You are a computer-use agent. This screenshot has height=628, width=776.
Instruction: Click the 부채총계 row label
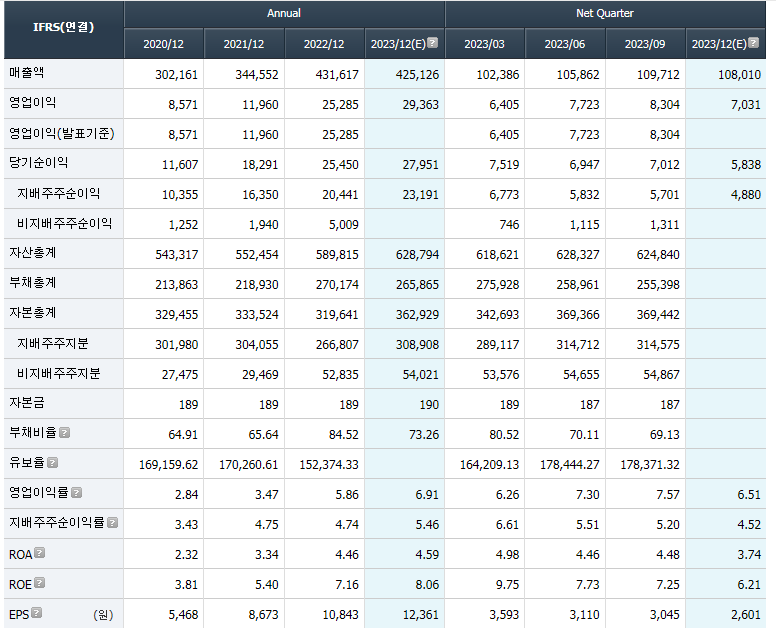[33, 283]
